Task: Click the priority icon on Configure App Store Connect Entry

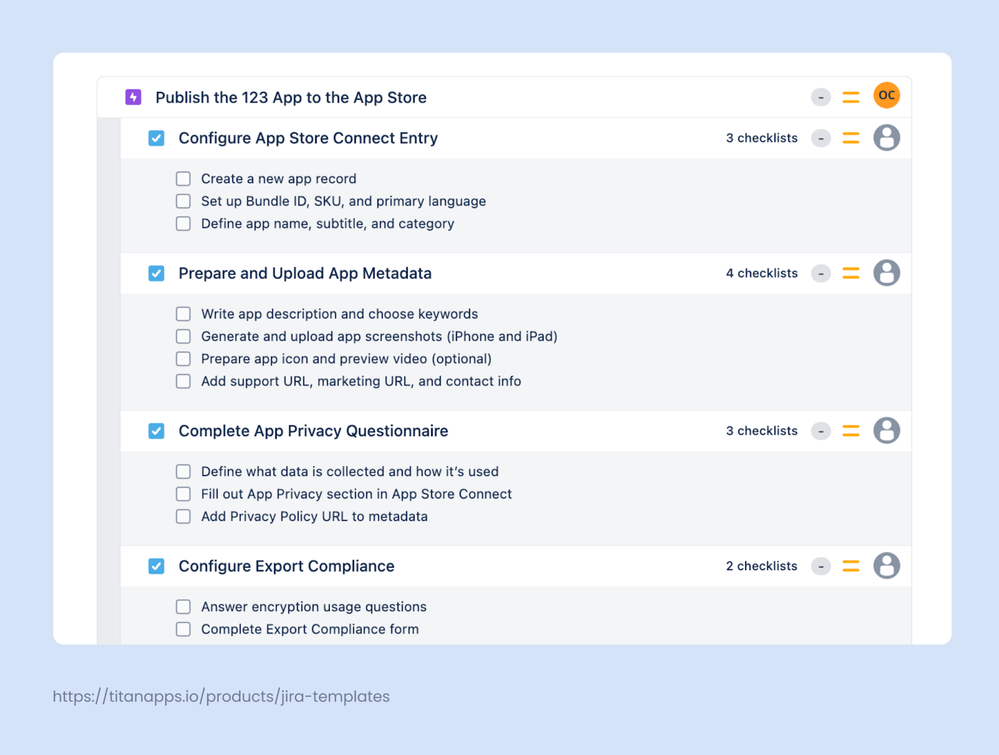Action: click(x=851, y=138)
